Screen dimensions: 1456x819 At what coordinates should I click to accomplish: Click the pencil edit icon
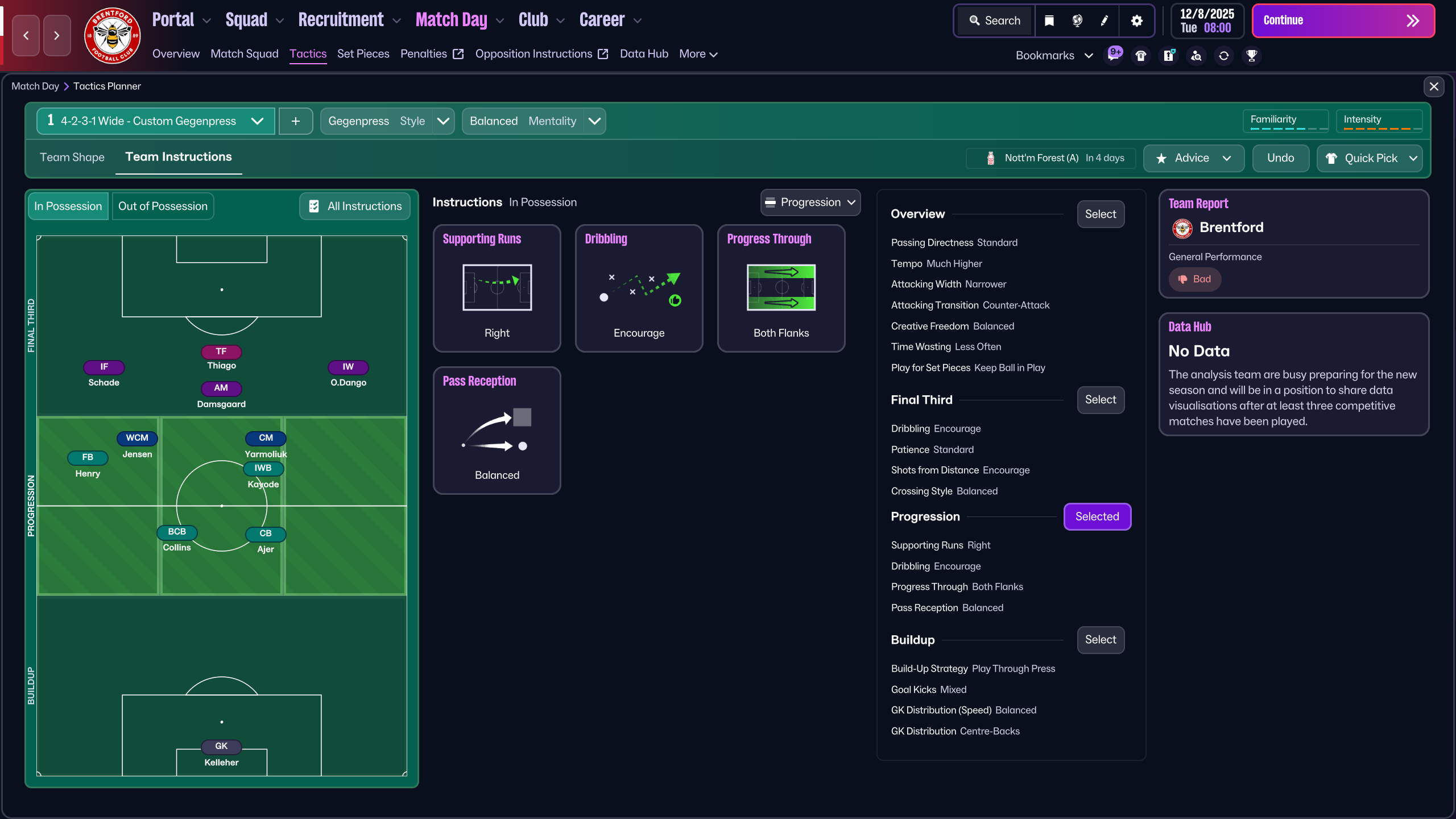click(1105, 21)
